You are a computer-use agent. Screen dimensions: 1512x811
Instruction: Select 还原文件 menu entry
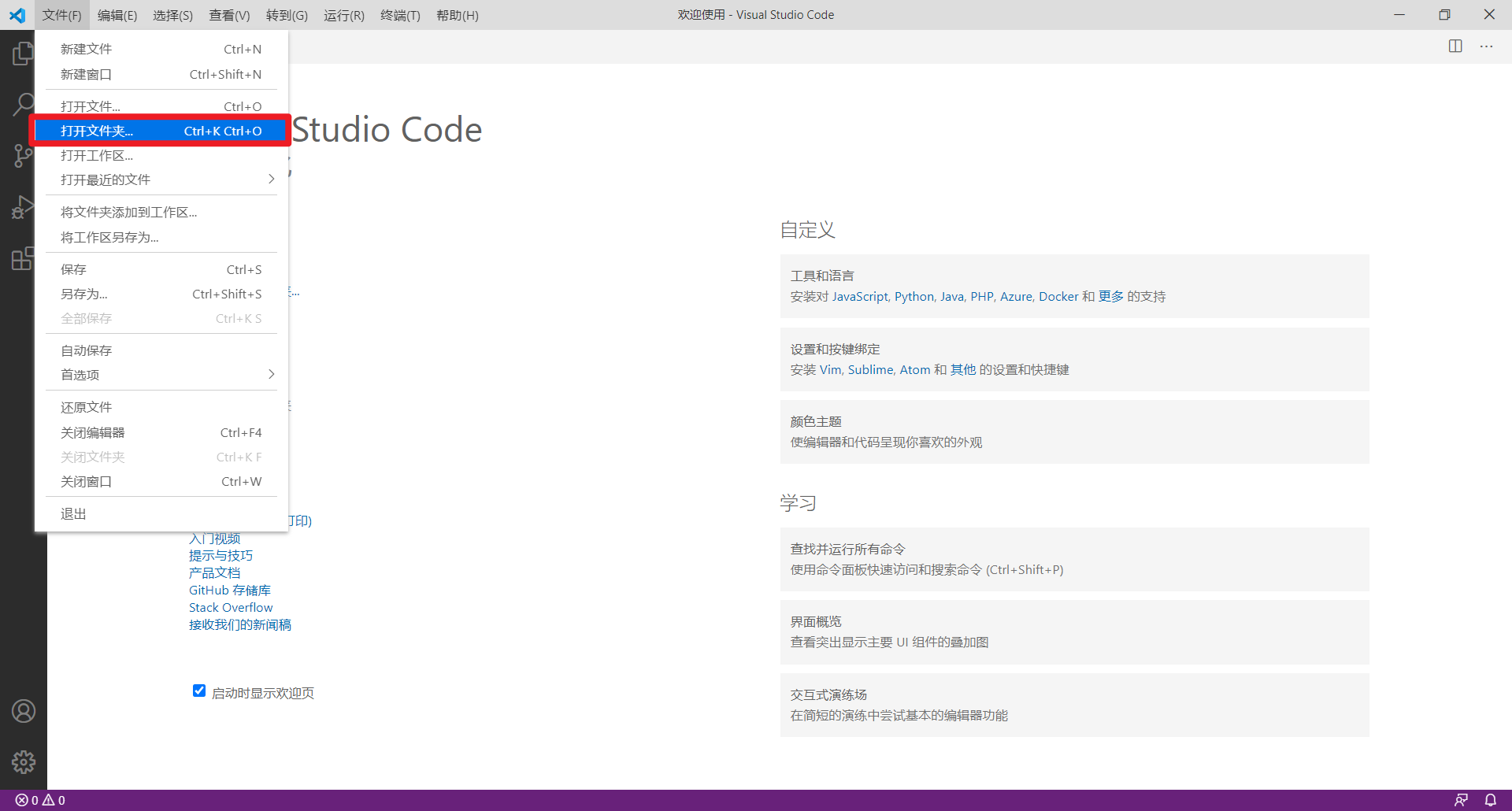coord(161,407)
